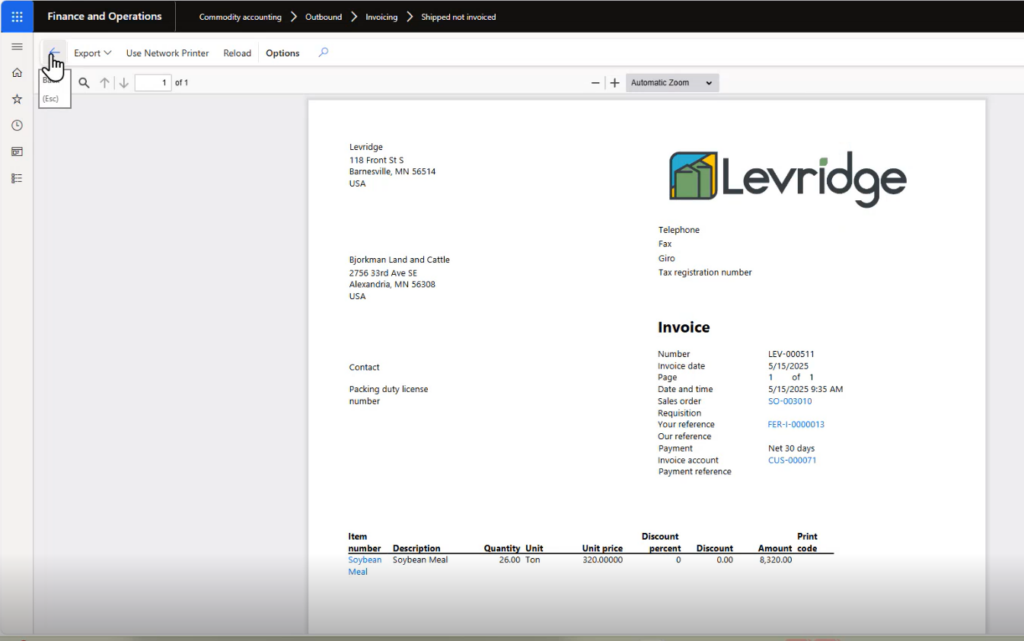This screenshot has height=641, width=1024.
Task: Expand the navigation pane hamburger menu
Action: [x=17, y=46]
